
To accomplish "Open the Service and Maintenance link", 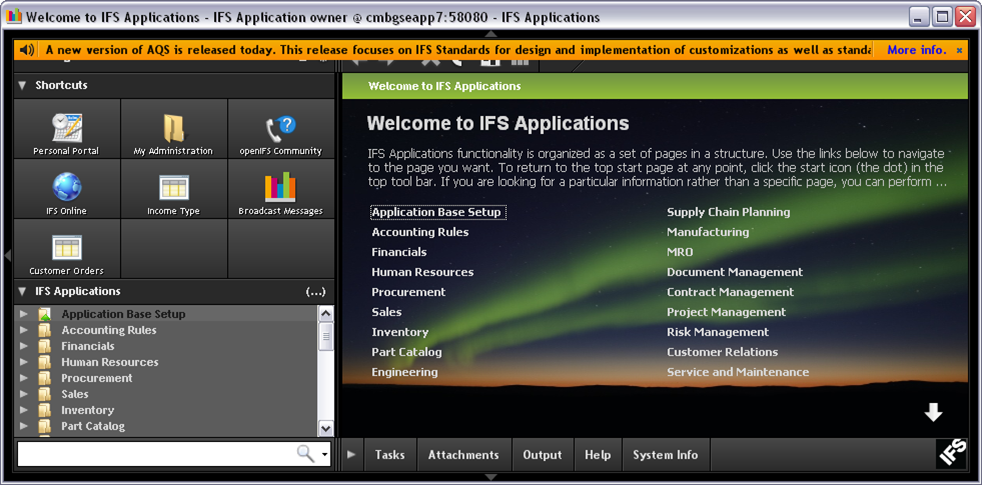I will point(738,372).
